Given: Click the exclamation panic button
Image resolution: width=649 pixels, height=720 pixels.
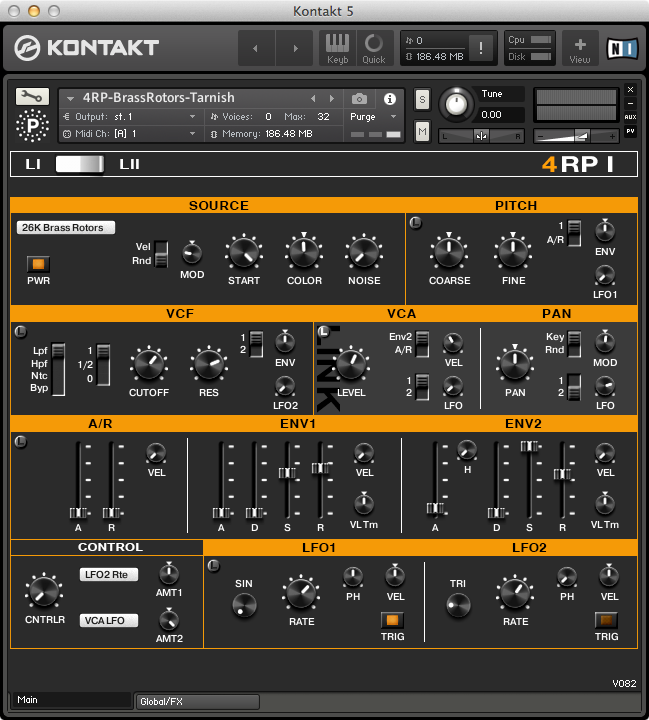Looking at the screenshot, I should point(481,48).
